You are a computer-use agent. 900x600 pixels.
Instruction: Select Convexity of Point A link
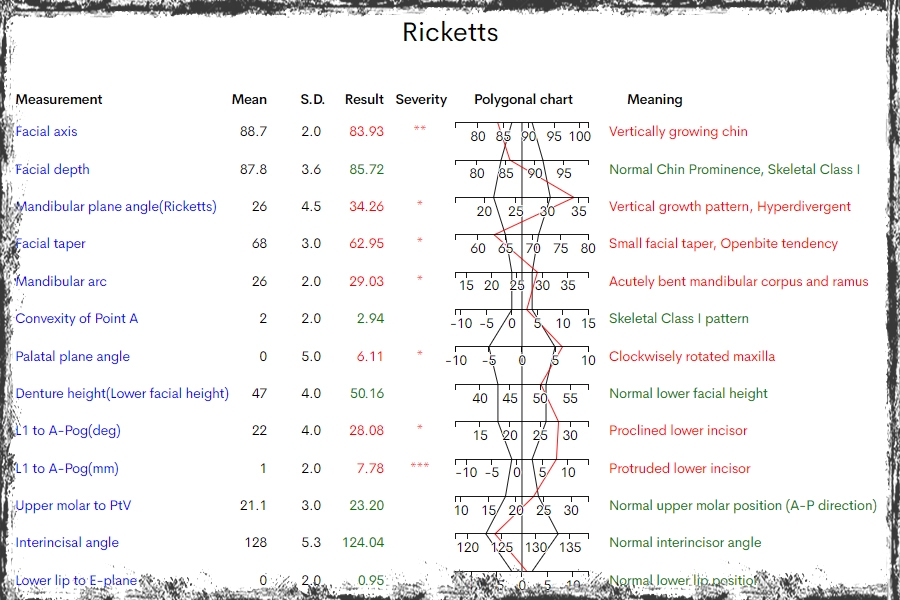(77, 319)
